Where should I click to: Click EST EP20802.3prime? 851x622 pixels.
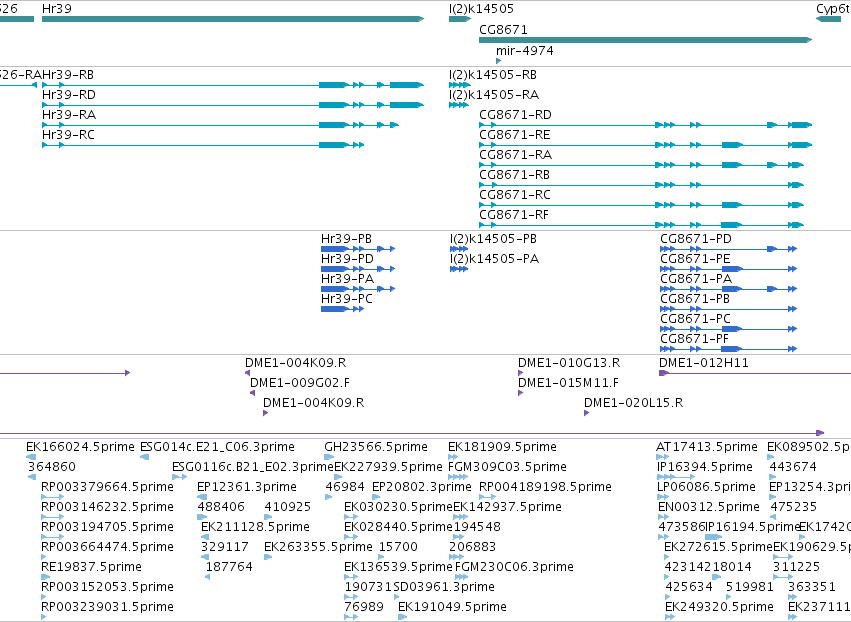click(422, 487)
